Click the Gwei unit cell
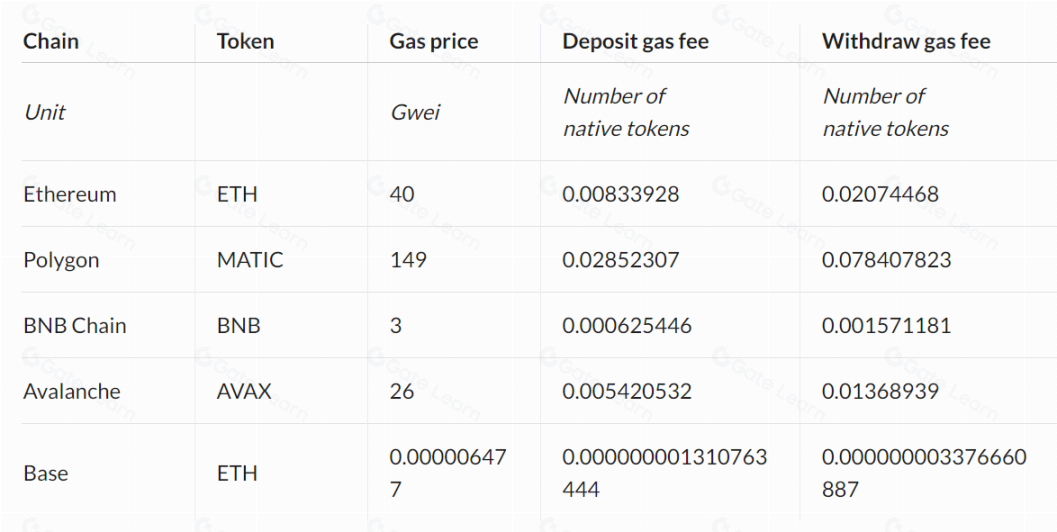This screenshot has width=1057, height=532. (x=414, y=113)
